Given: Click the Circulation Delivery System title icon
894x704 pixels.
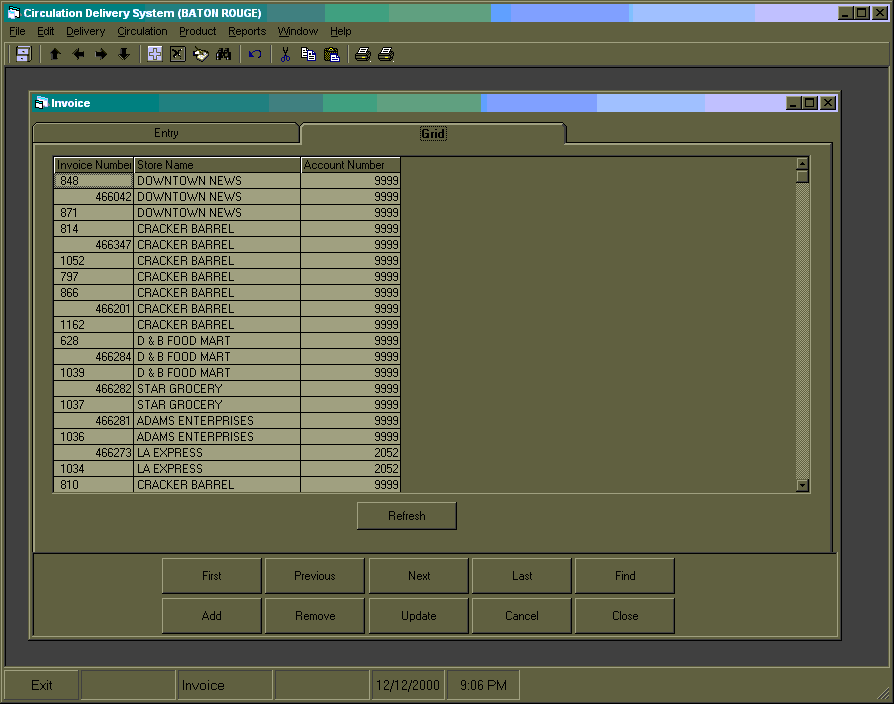Looking at the screenshot, I should (14, 13).
